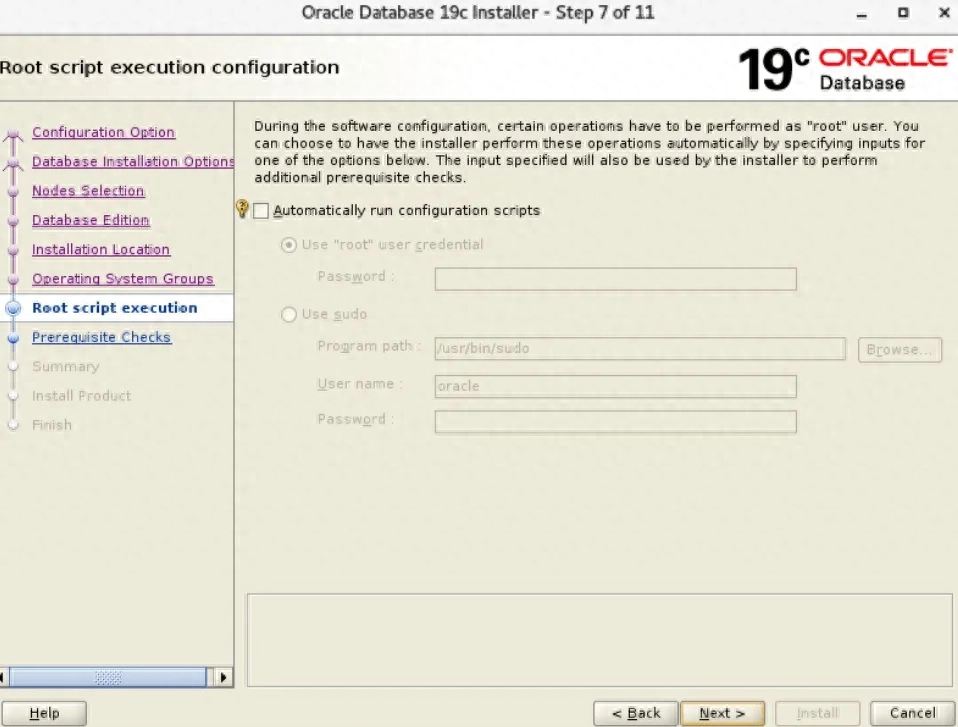Image resolution: width=958 pixels, height=727 pixels.
Task: Click the Back button
Action: pyautogui.click(x=635, y=713)
